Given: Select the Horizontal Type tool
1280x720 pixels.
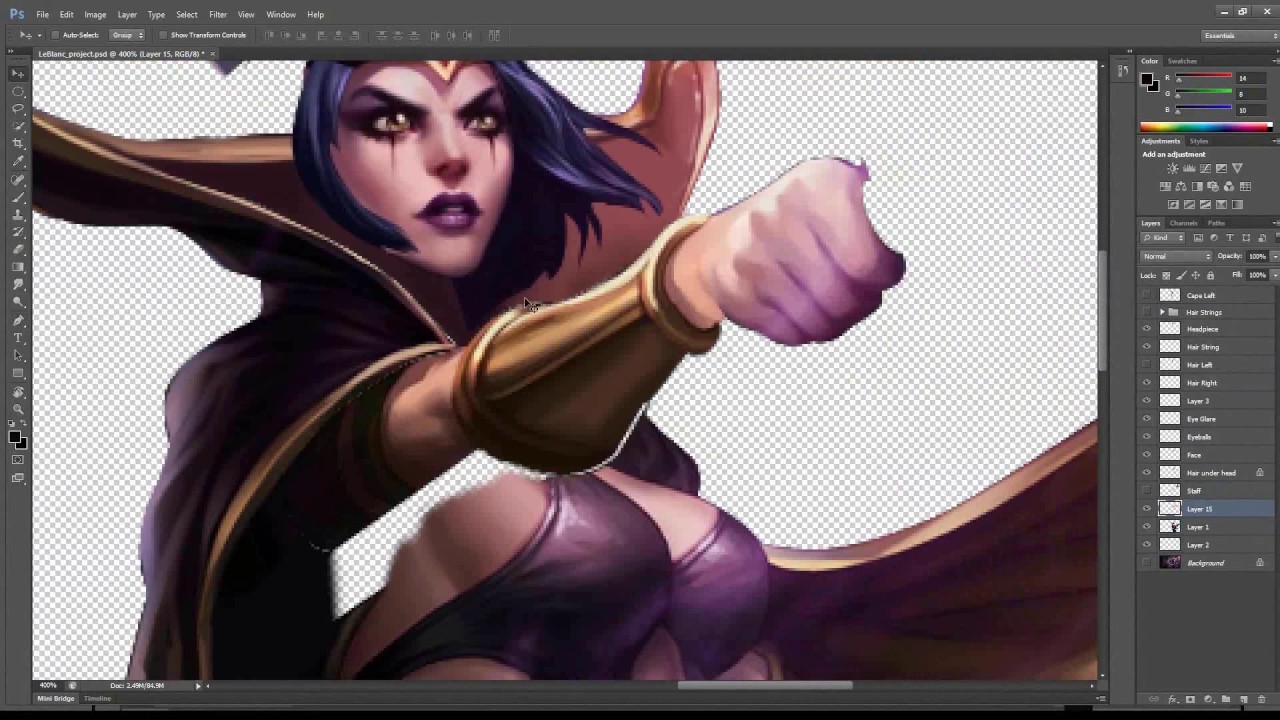Looking at the screenshot, I should (x=18, y=338).
